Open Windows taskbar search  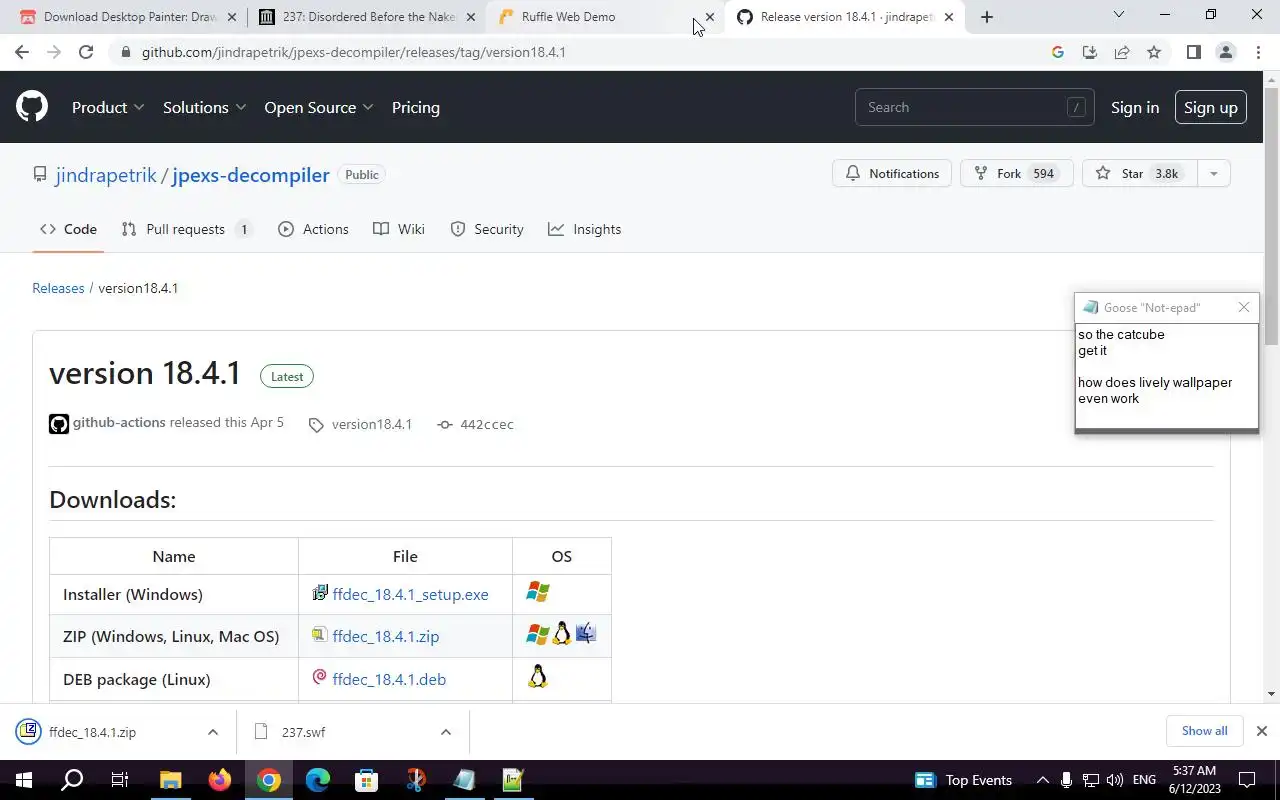pyautogui.click(x=72, y=780)
